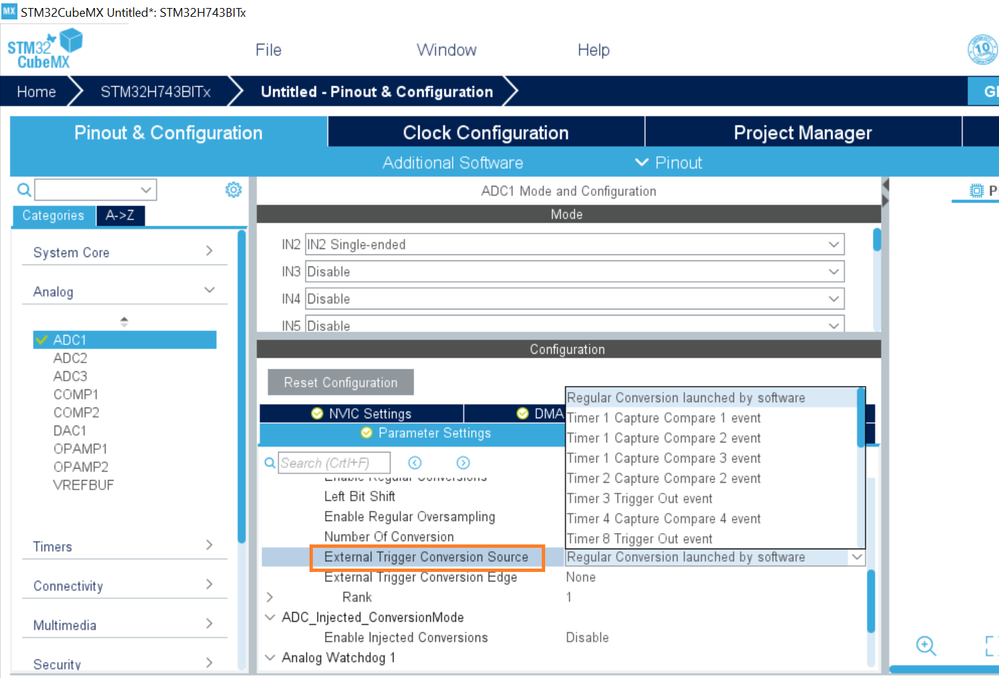
Task: Open the NVIC Settings tab
Action: 361,414
